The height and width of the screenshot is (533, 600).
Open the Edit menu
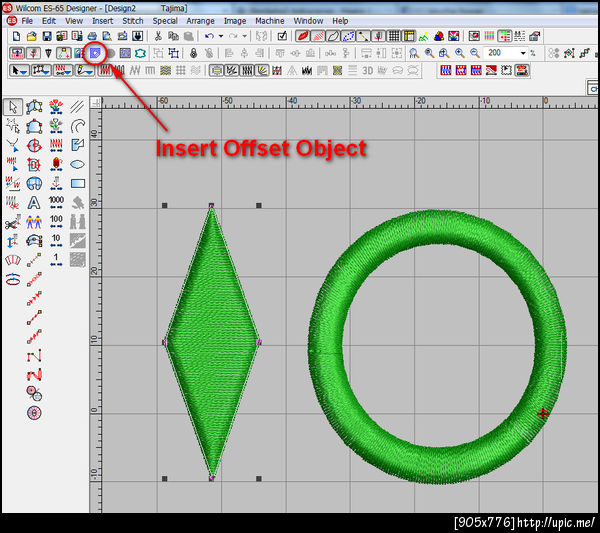[49, 21]
